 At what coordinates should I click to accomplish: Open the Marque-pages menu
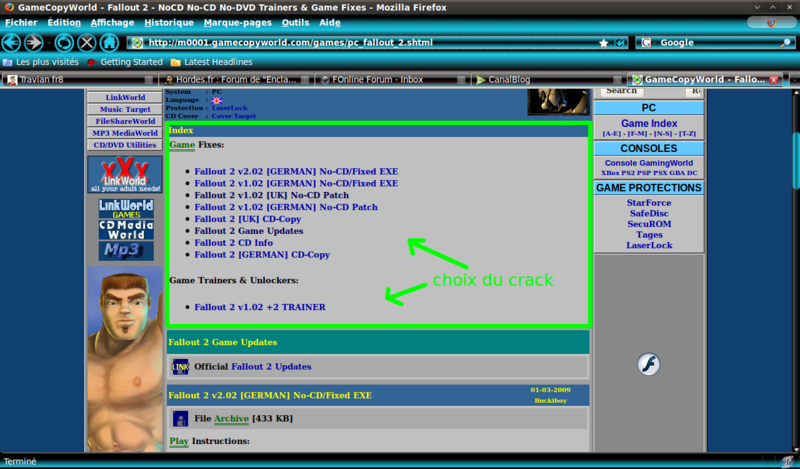coord(238,22)
